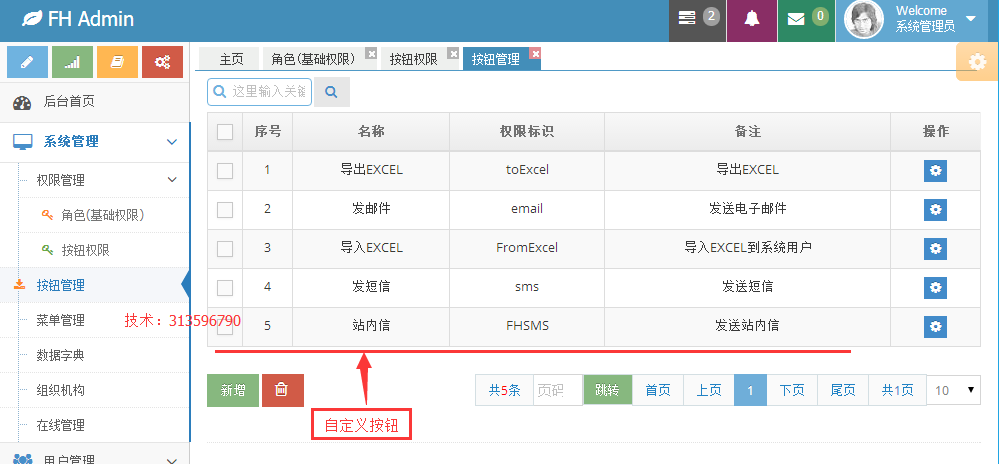999x464 pixels.
Task: Switch to the 角色(基础权限) tab
Action: pyautogui.click(x=313, y=59)
